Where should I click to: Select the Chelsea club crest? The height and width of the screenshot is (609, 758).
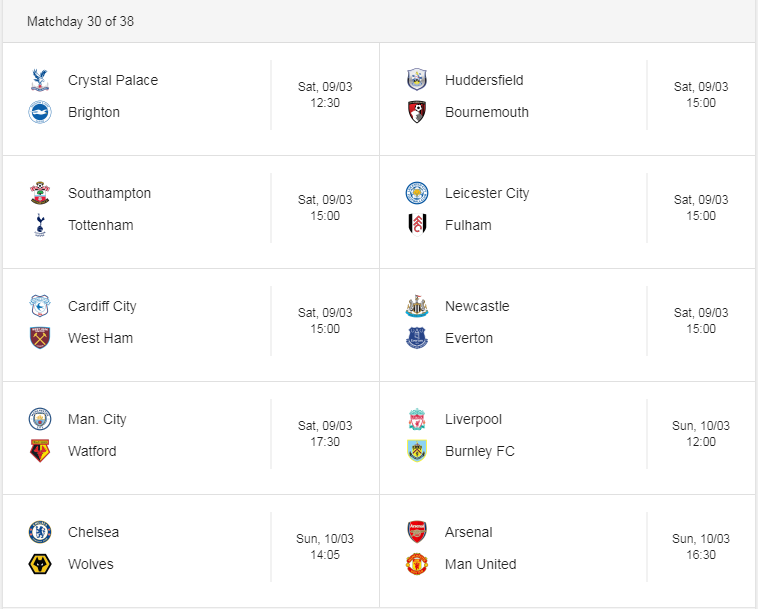(40, 532)
